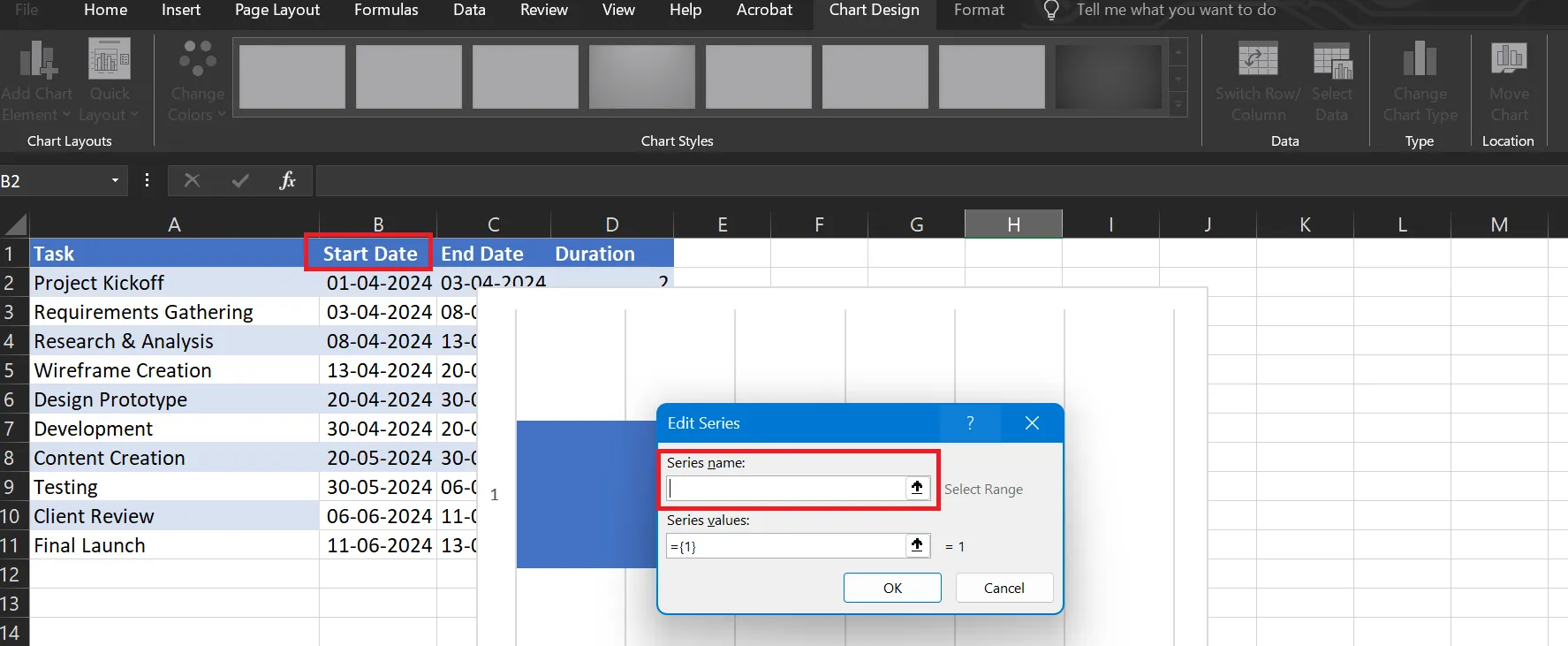This screenshot has height=646, width=1568.
Task: Click the Insert Function fx icon
Action: [287, 181]
